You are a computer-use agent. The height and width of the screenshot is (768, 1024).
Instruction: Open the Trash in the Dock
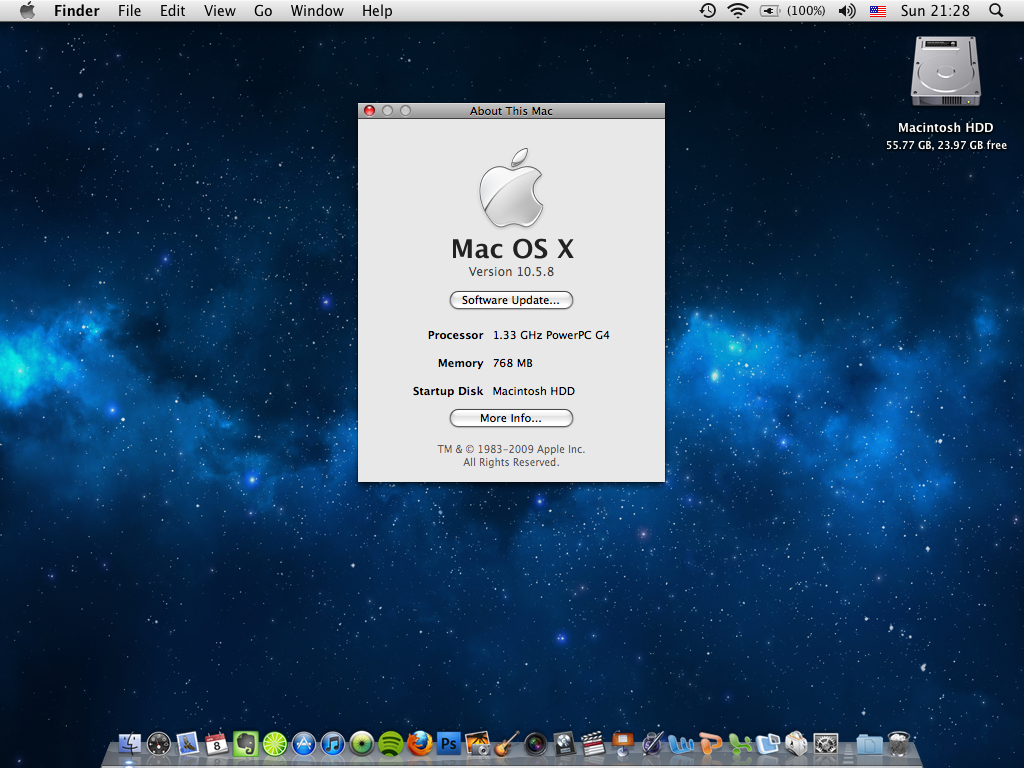point(899,743)
